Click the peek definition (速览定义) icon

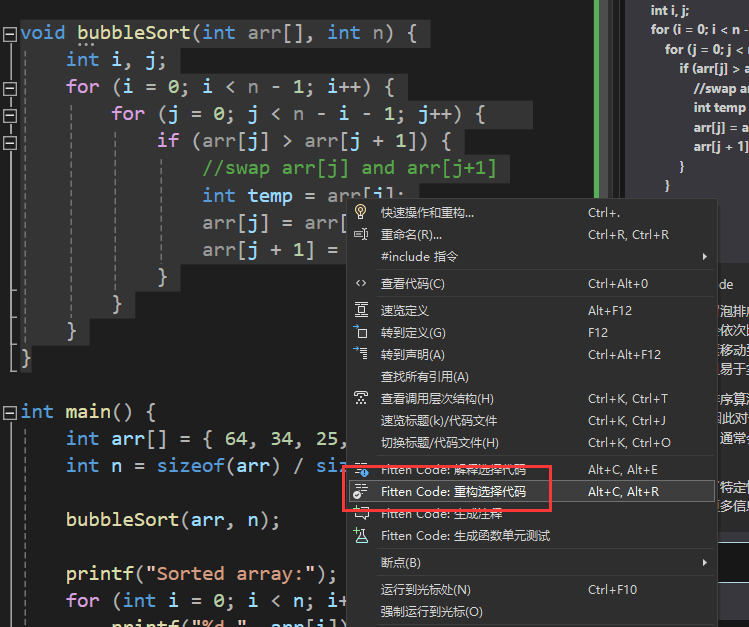click(361, 311)
